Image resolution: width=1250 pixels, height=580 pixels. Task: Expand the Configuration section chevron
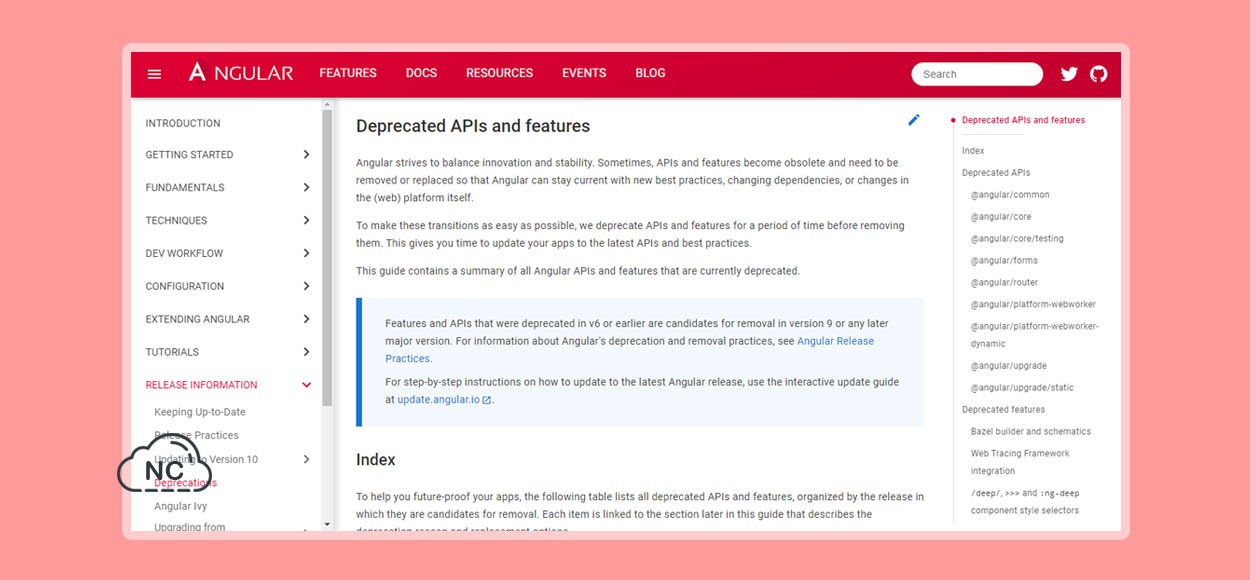306,287
